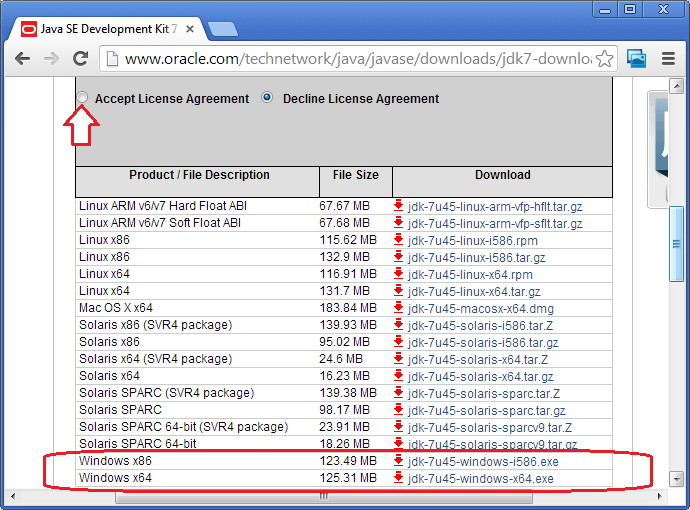Click the vertical scrollbar down arrow

677,479
